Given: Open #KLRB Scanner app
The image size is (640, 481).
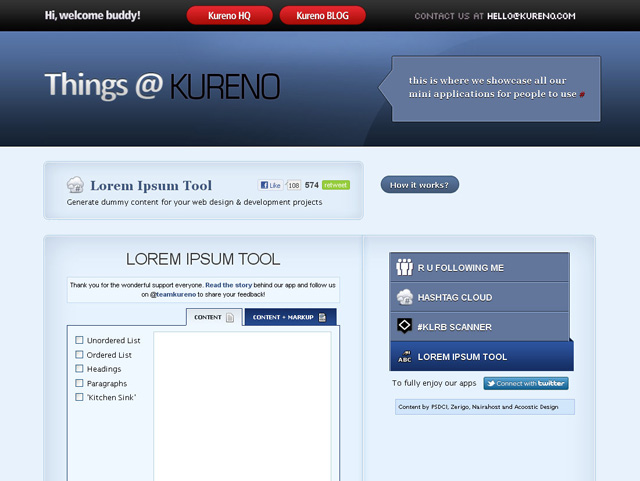Looking at the screenshot, I should (x=479, y=327).
